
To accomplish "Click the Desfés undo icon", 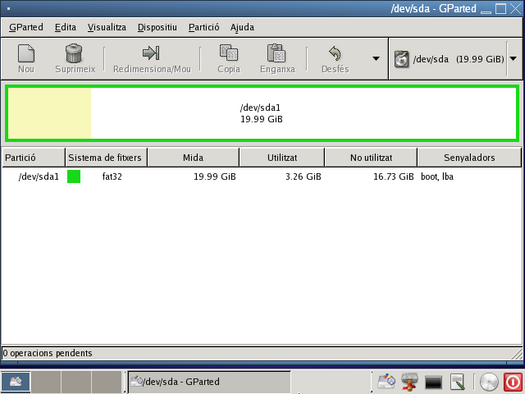I will (335, 53).
